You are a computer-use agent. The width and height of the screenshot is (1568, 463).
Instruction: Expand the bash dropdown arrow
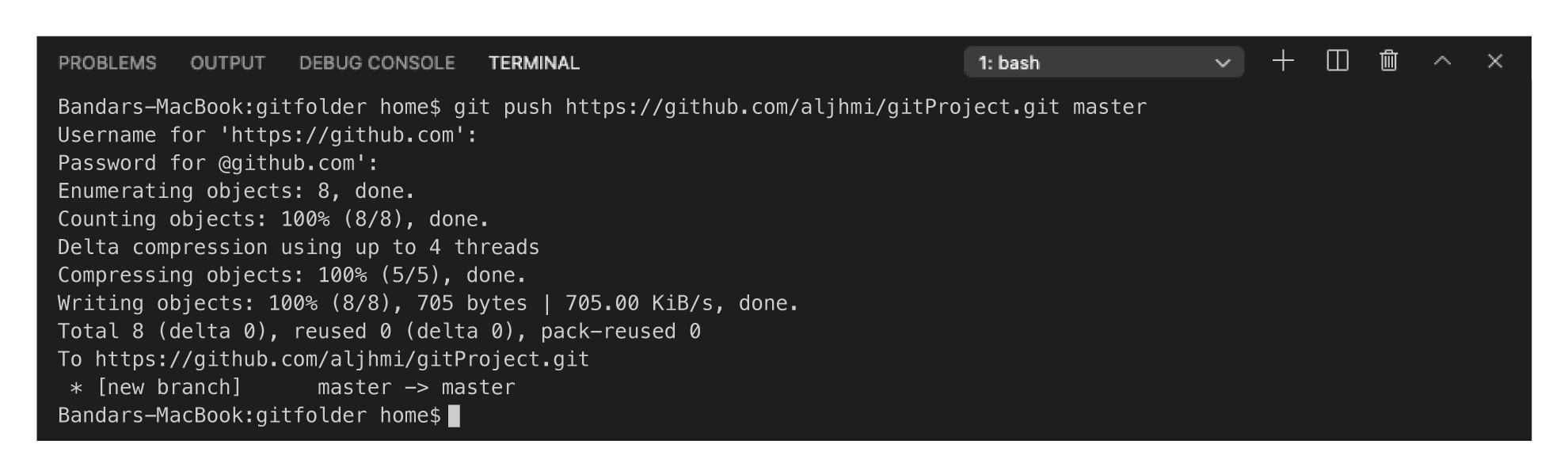(1222, 63)
